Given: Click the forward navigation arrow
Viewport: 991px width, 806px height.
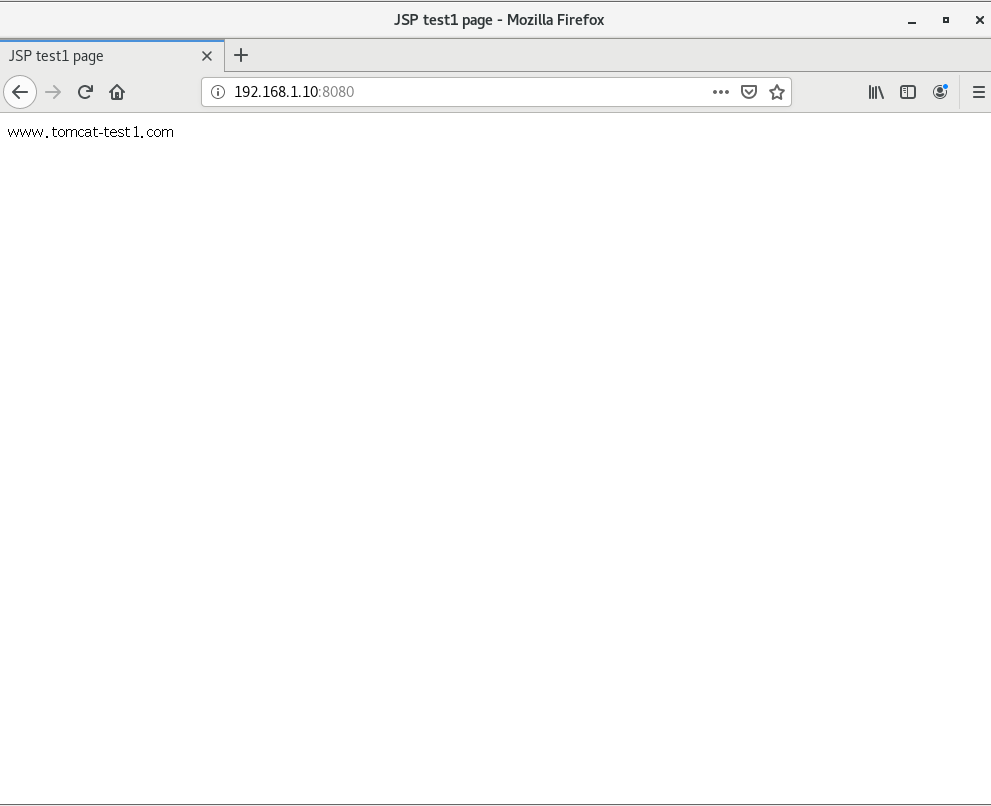Looking at the screenshot, I should 53,92.
